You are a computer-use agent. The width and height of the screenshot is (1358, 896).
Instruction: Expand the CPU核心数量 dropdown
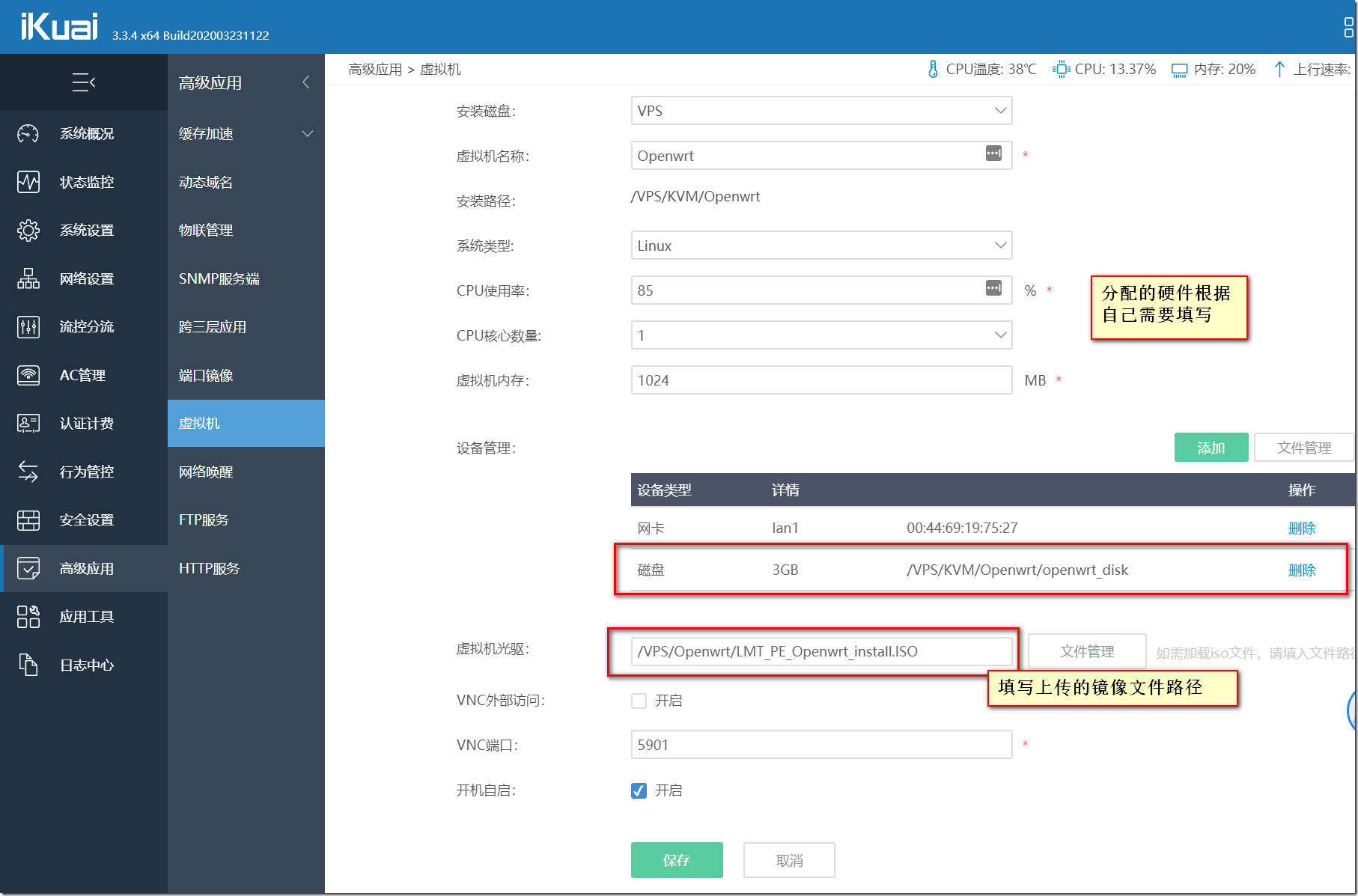pos(821,335)
